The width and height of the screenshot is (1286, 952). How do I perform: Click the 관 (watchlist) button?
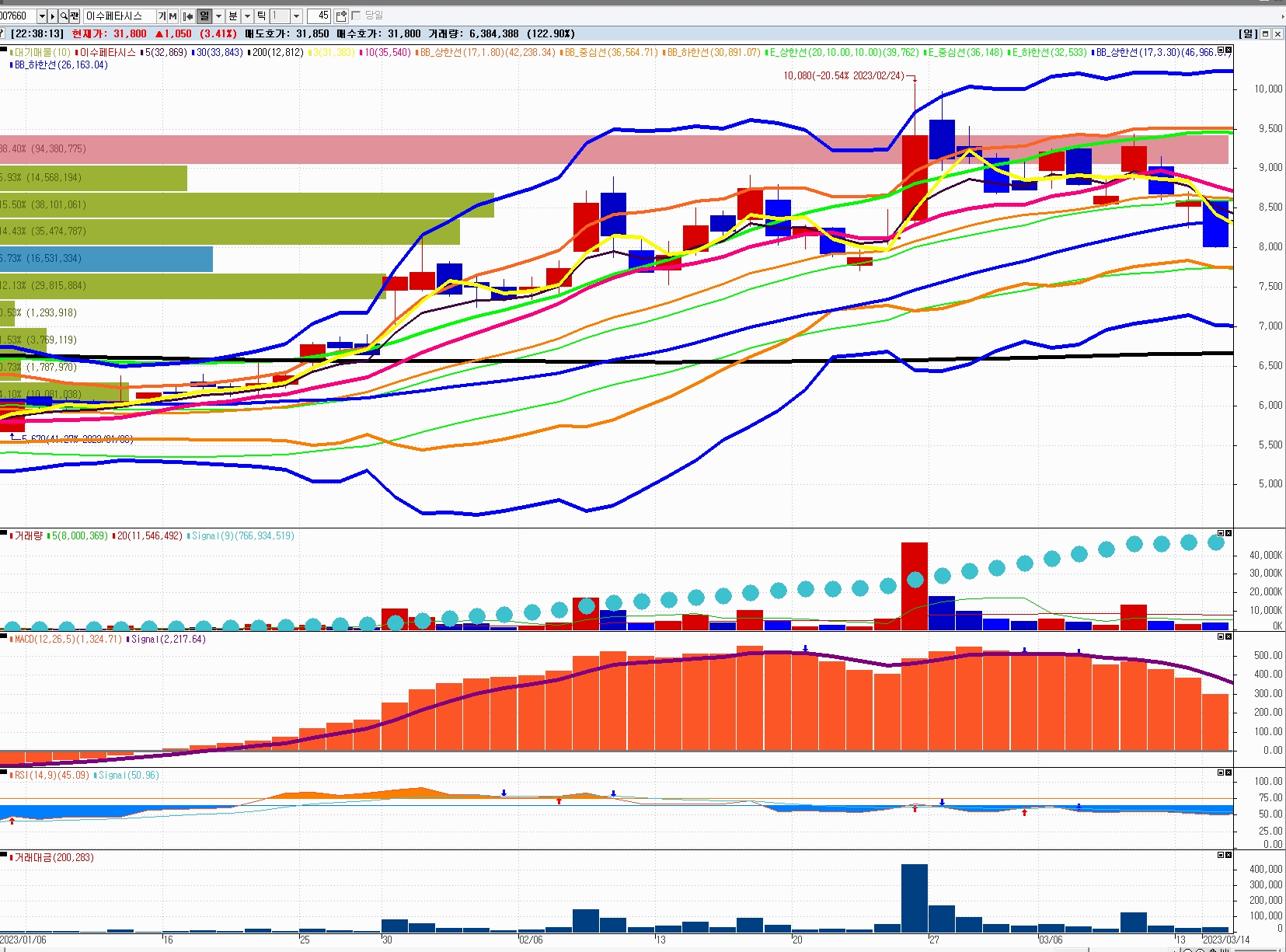coord(75,16)
